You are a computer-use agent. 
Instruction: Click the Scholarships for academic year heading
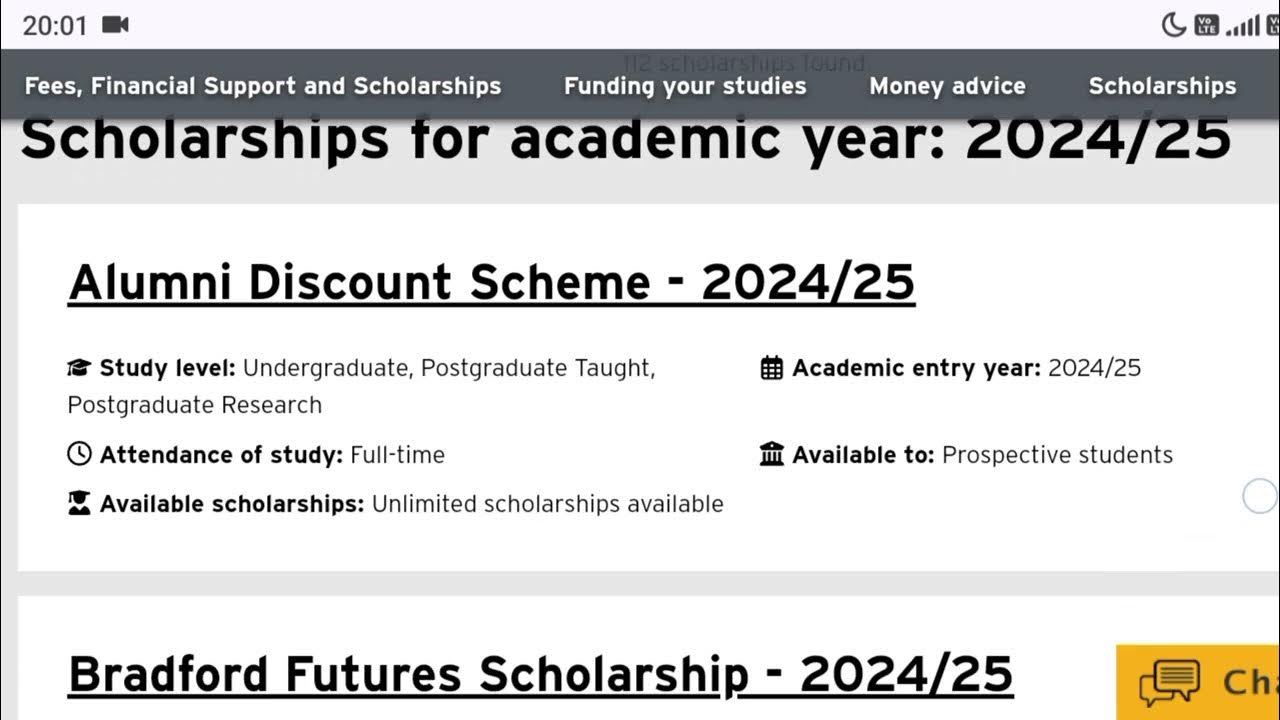point(625,139)
